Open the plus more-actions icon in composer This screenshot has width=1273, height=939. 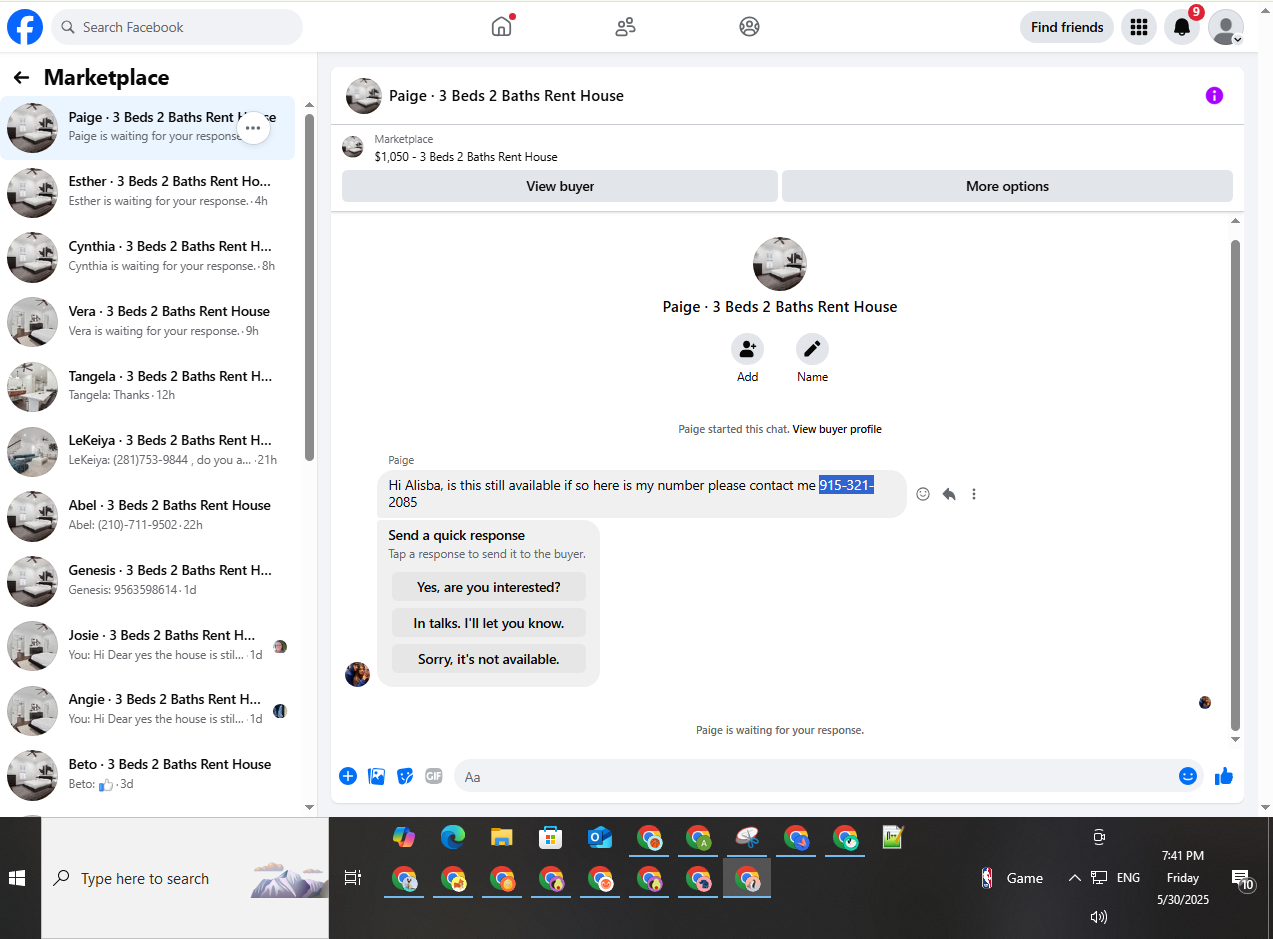tap(348, 776)
